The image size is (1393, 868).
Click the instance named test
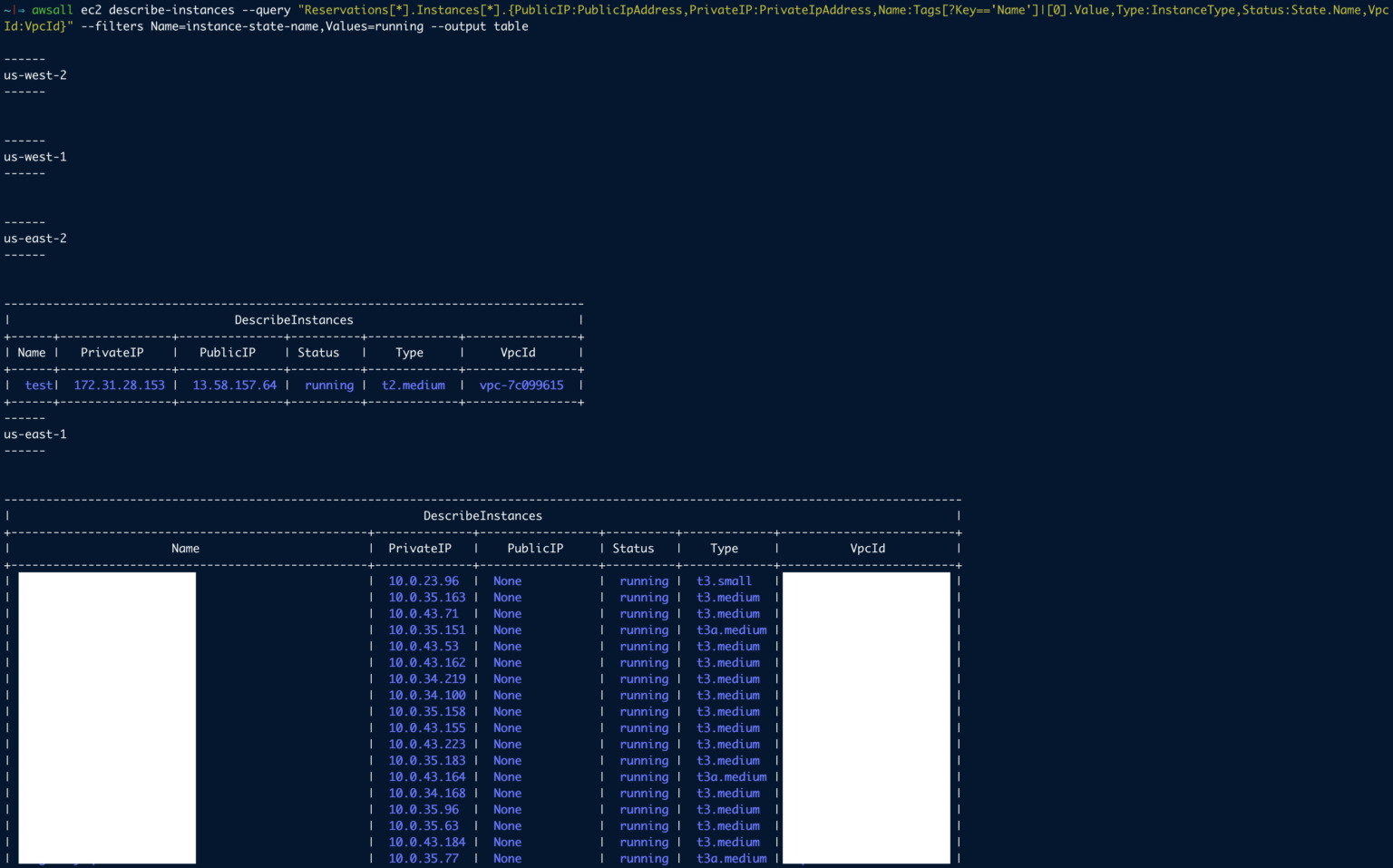coord(39,385)
